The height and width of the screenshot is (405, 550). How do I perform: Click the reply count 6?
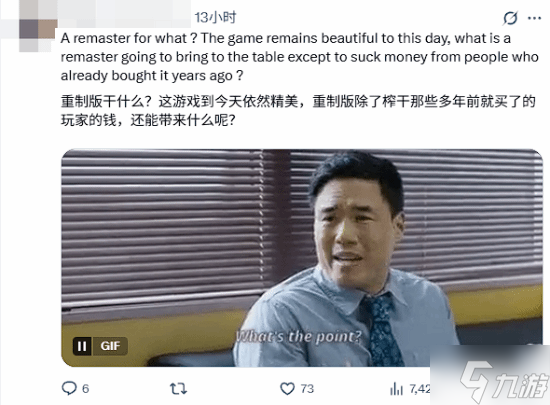86,389
